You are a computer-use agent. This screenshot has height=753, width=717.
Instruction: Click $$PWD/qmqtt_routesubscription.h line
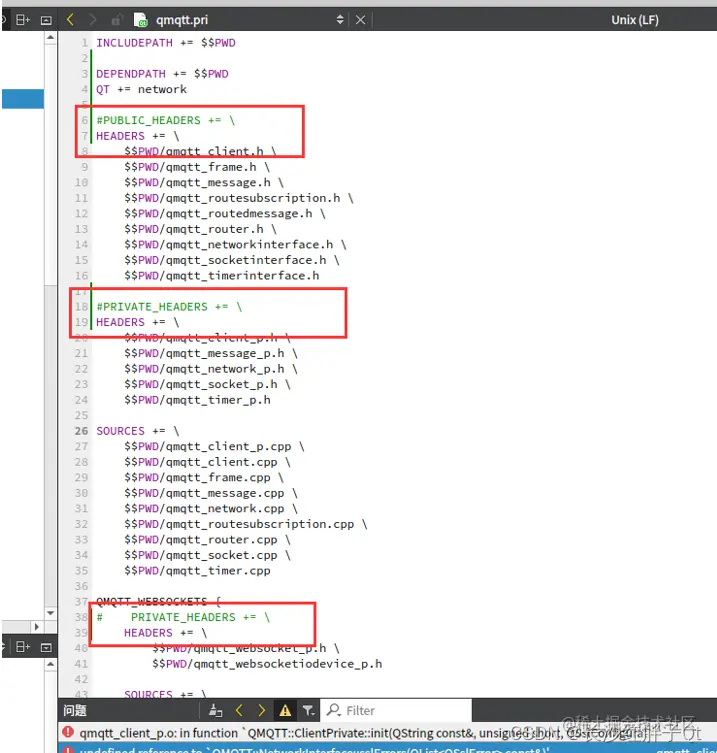click(x=239, y=198)
